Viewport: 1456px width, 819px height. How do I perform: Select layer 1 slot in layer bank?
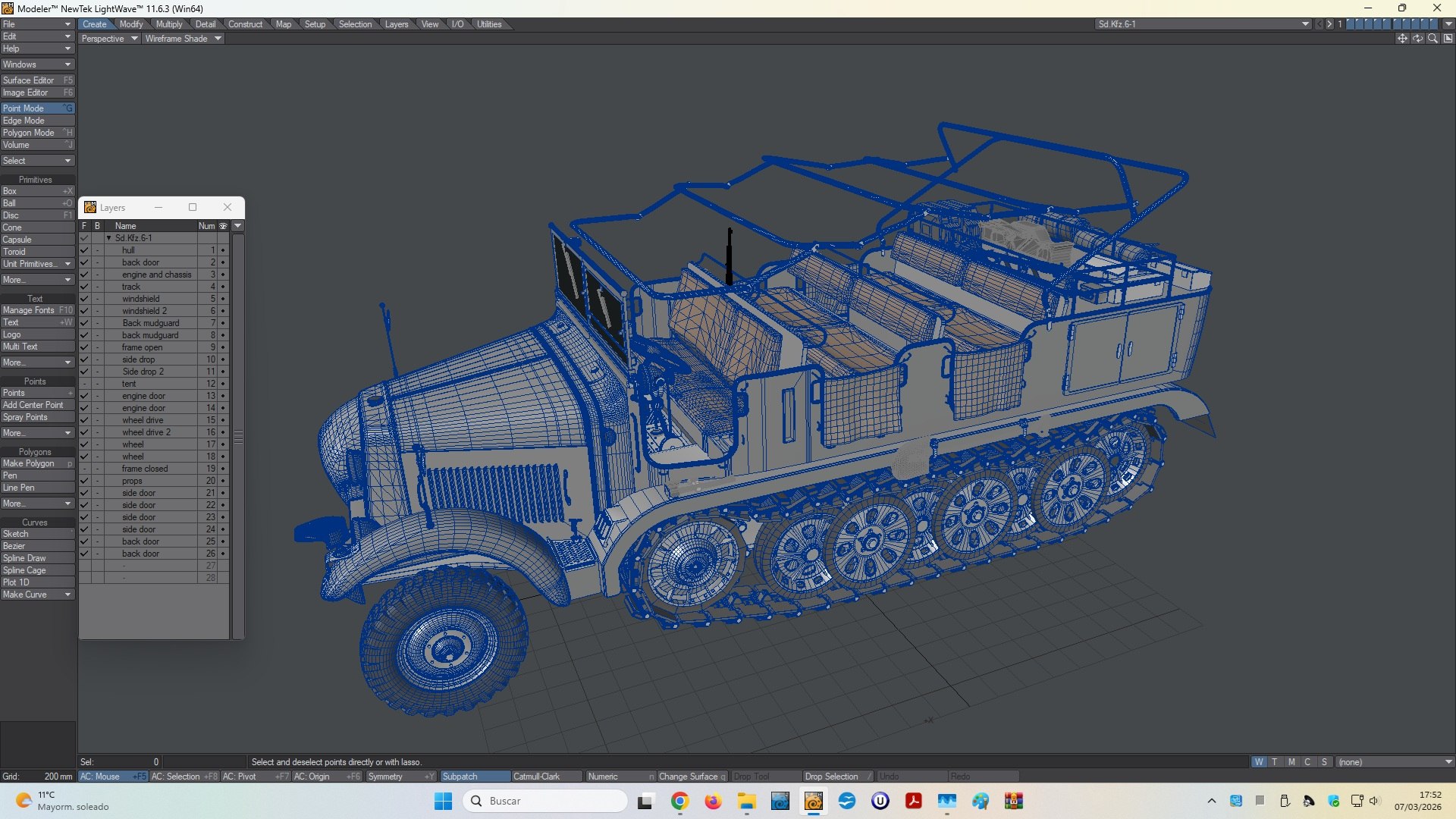pyautogui.click(x=1350, y=24)
